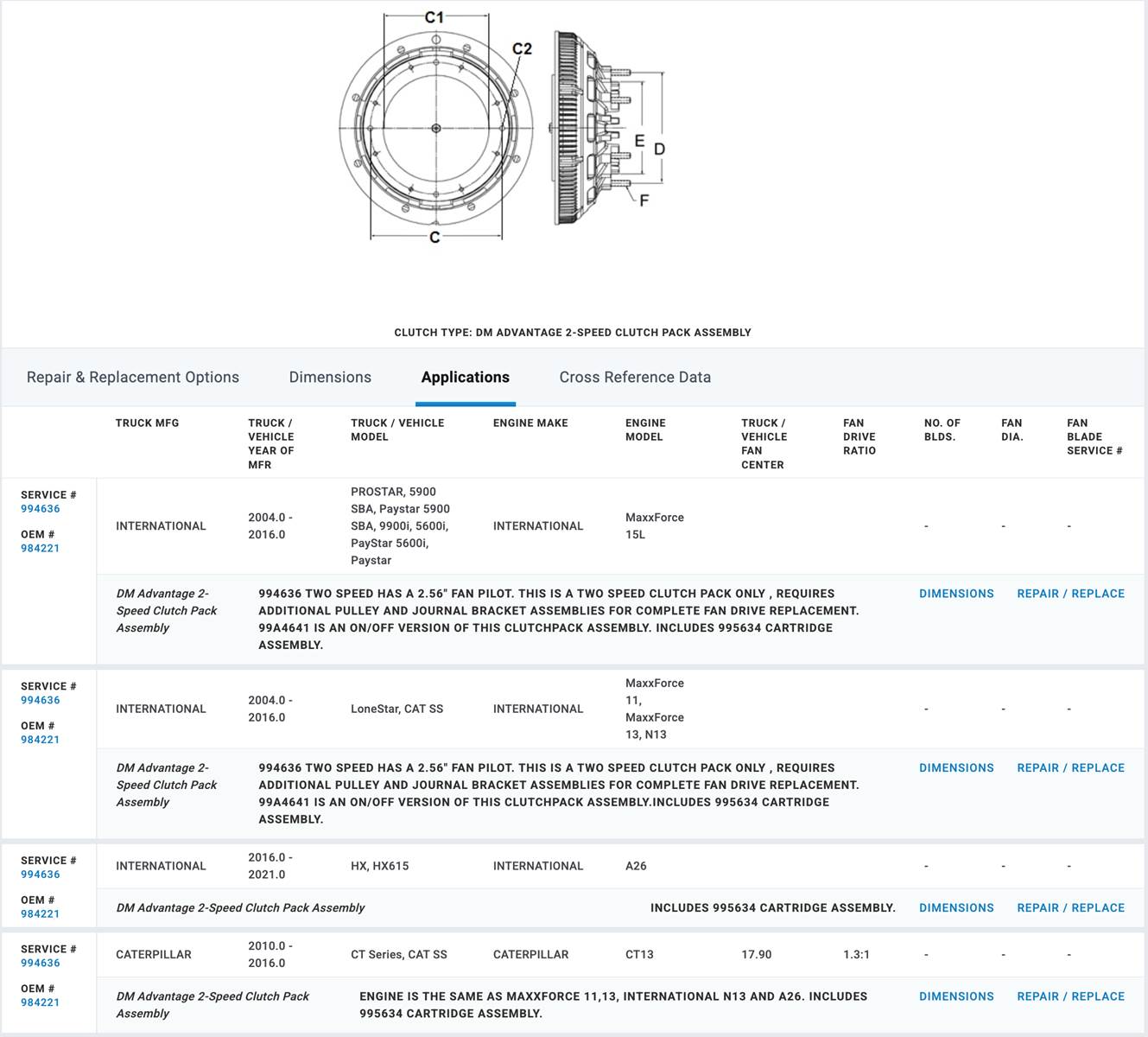The width and height of the screenshot is (1148, 1037).
Task: Click DIMENSIONS link for the A26 engine entry
Action: coord(956,908)
